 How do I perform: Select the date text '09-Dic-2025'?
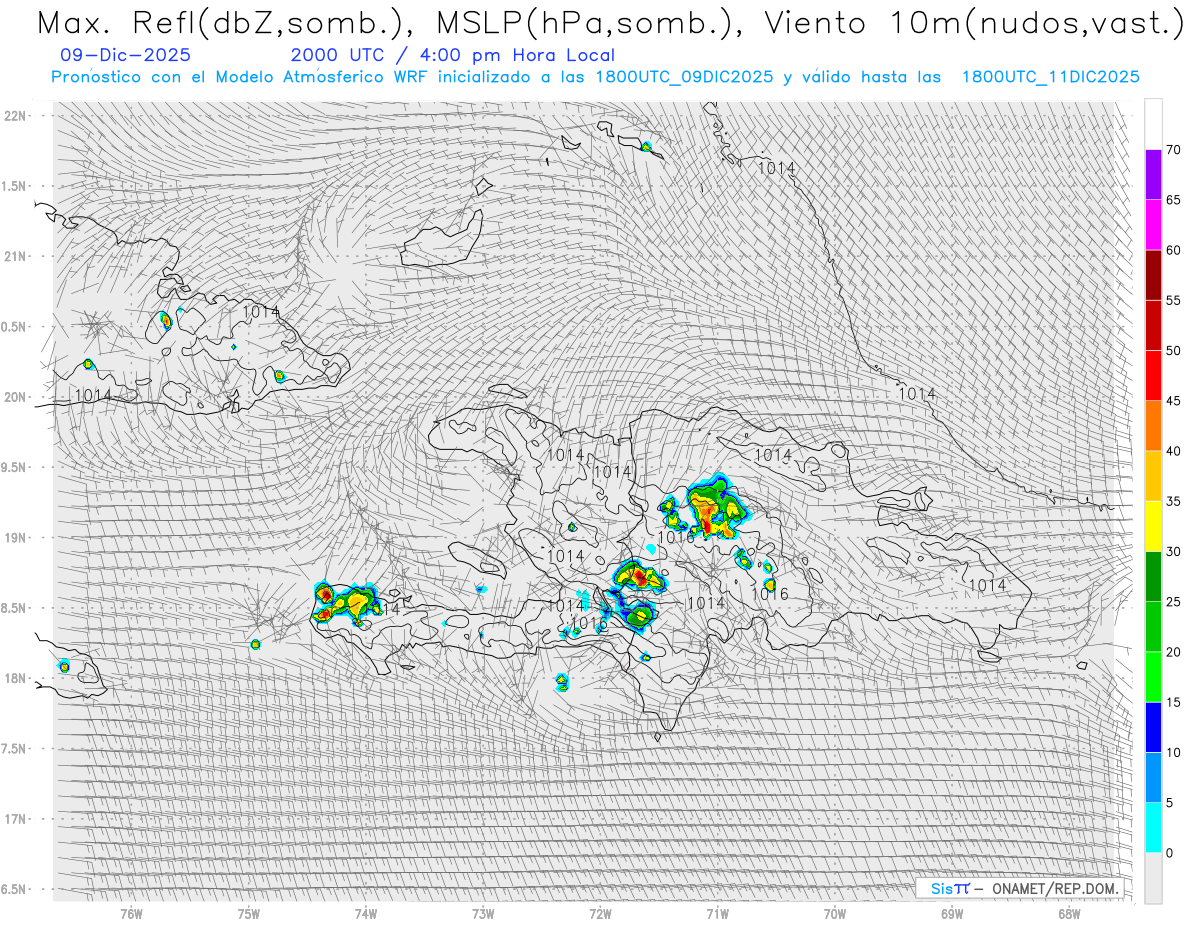125,55
